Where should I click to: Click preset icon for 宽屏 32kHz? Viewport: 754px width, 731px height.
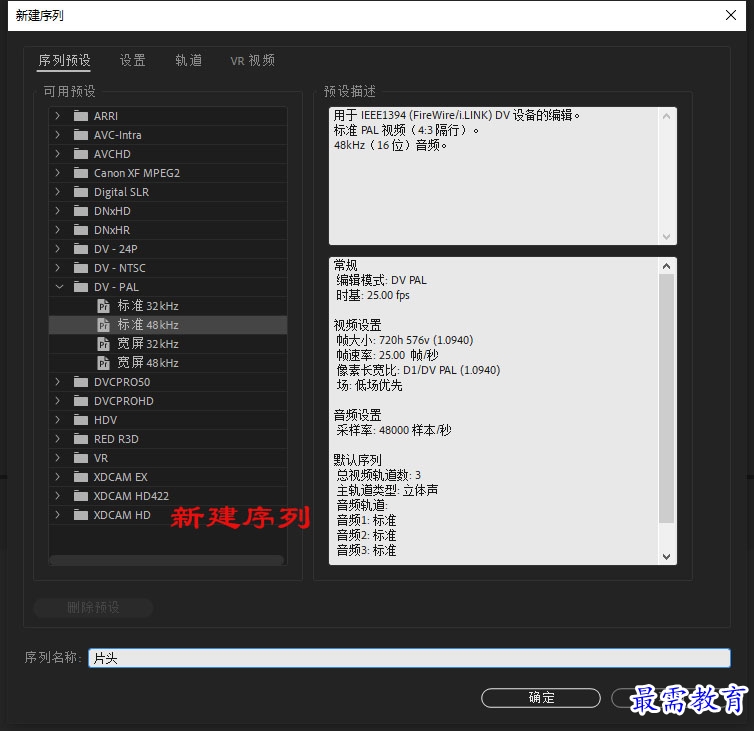[x=103, y=344]
